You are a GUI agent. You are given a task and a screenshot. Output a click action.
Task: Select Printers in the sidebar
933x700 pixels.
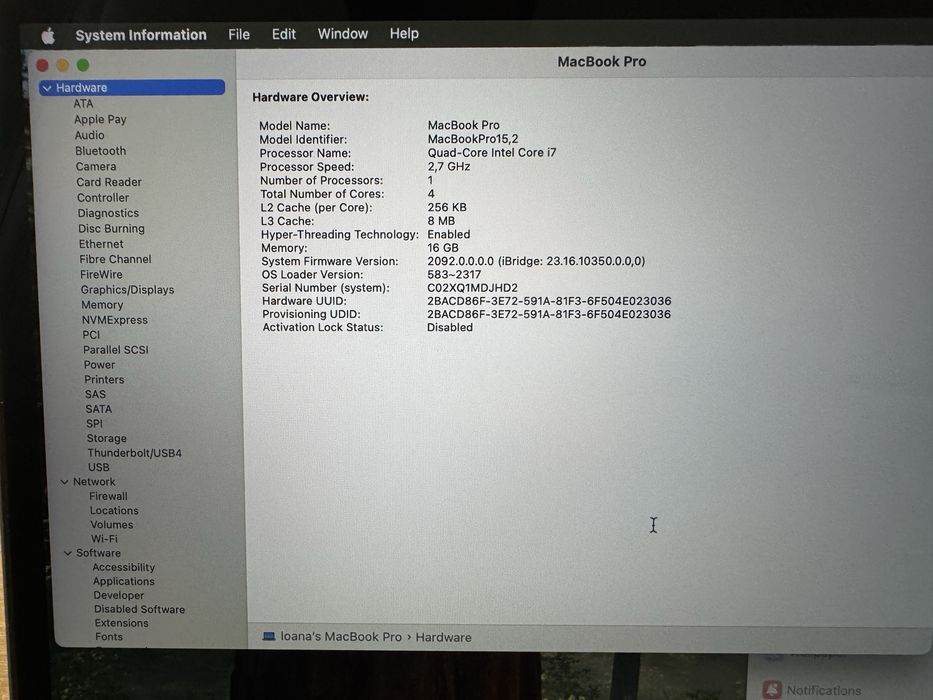tap(104, 380)
